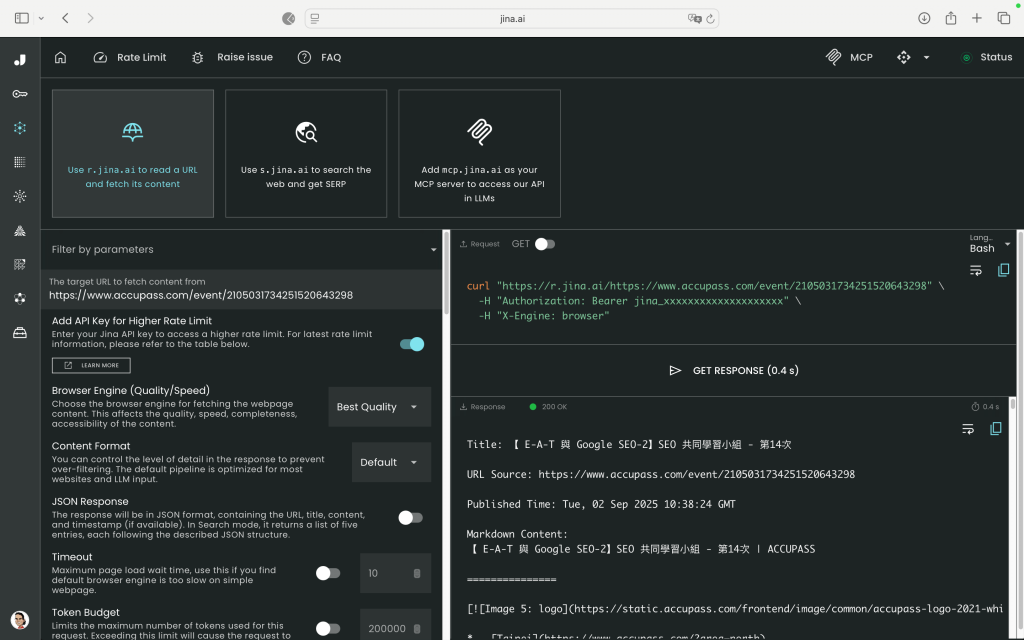Click the Response label in result panel
Image resolution: width=1024 pixels, height=640 pixels.
pyautogui.click(x=483, y=407)
